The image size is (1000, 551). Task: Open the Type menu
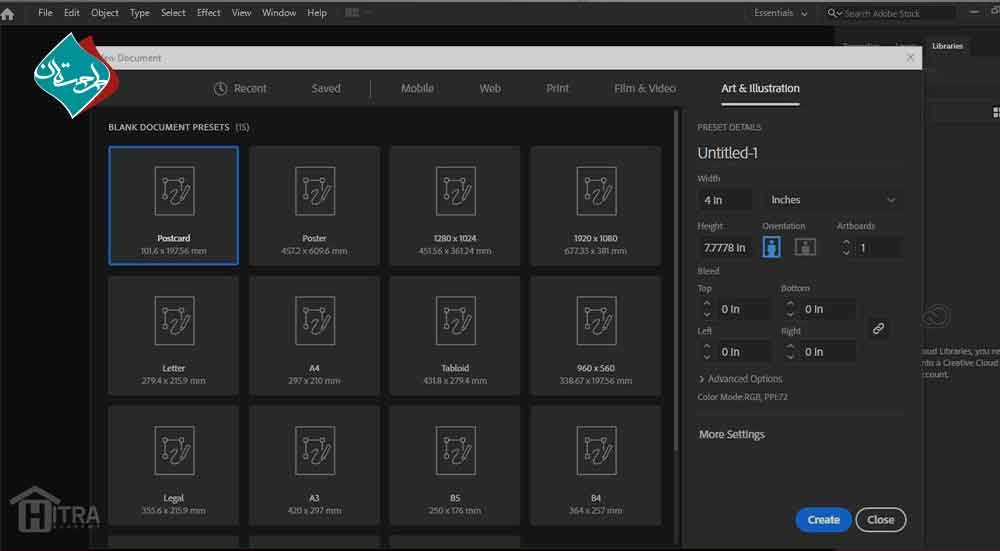click(x=140, y=13)
